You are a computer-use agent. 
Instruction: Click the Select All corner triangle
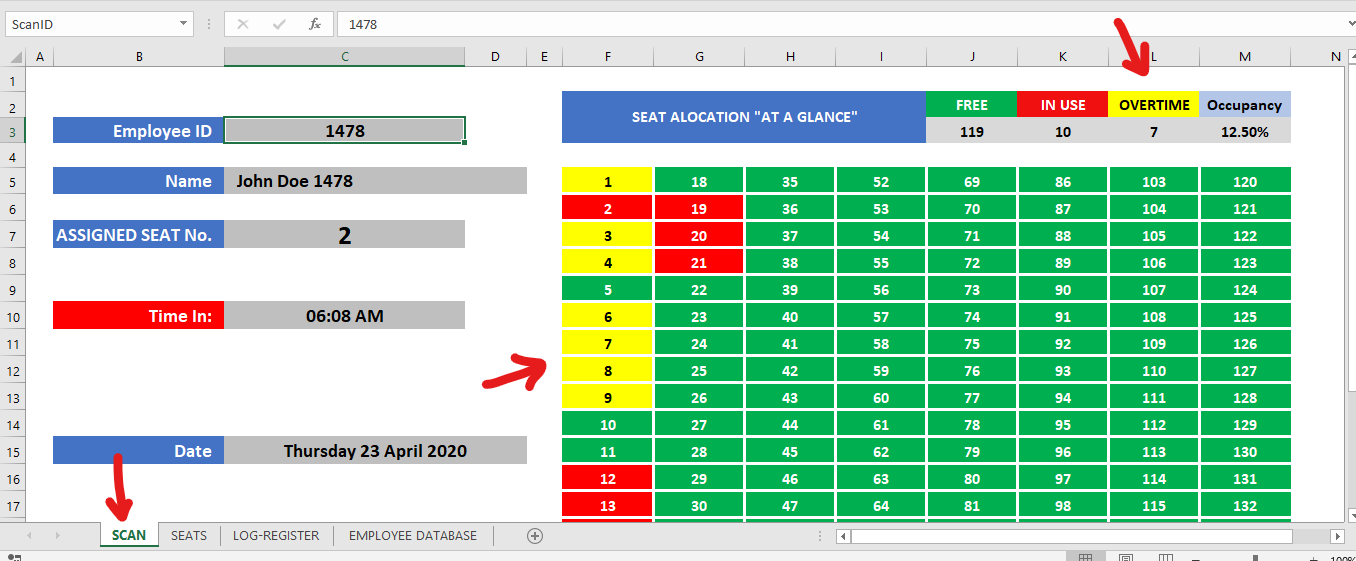(x=14, y=57)
